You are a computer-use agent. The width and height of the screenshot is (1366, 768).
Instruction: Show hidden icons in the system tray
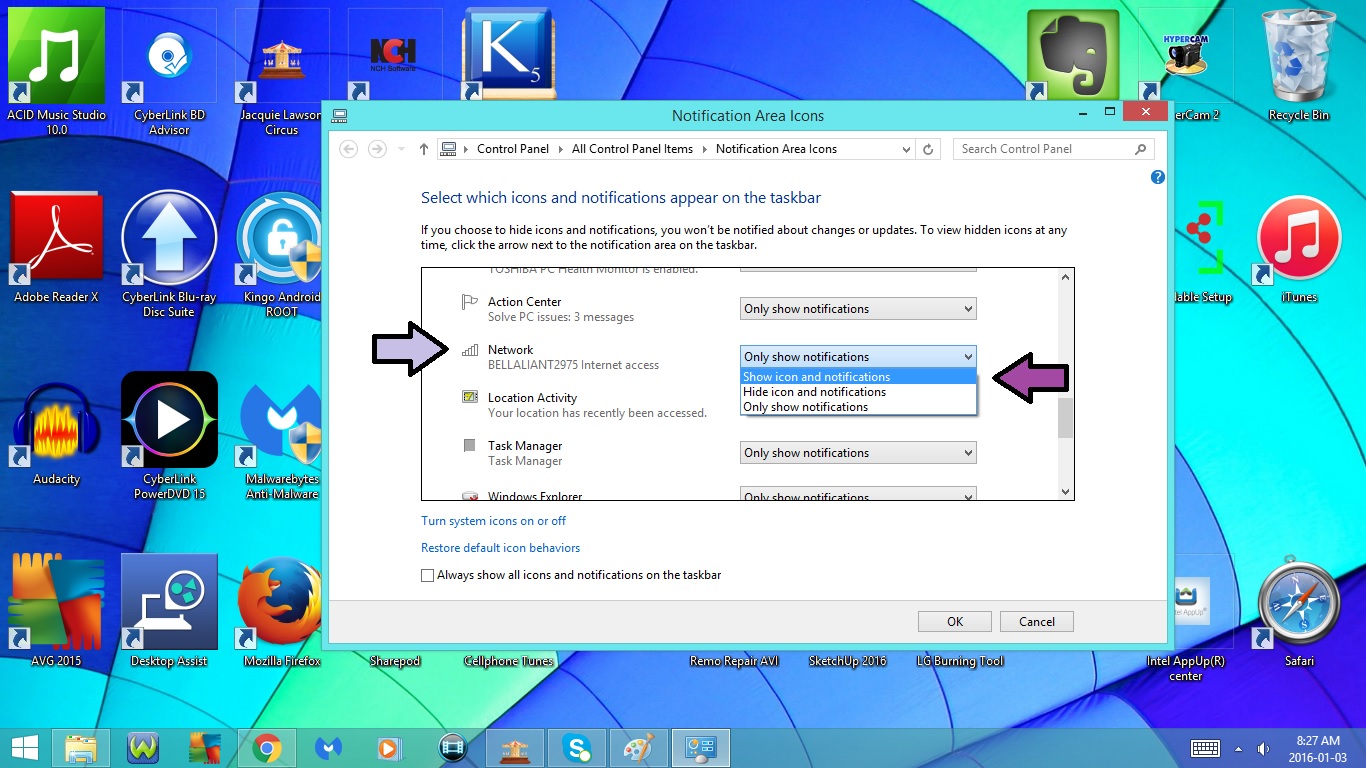click(1239, 749)
